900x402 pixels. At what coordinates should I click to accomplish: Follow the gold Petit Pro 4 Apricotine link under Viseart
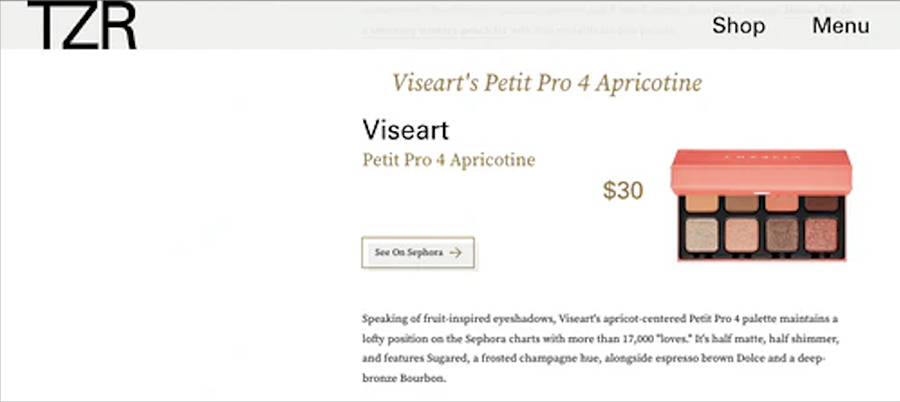pyautogui.click(x=448, y=160)
